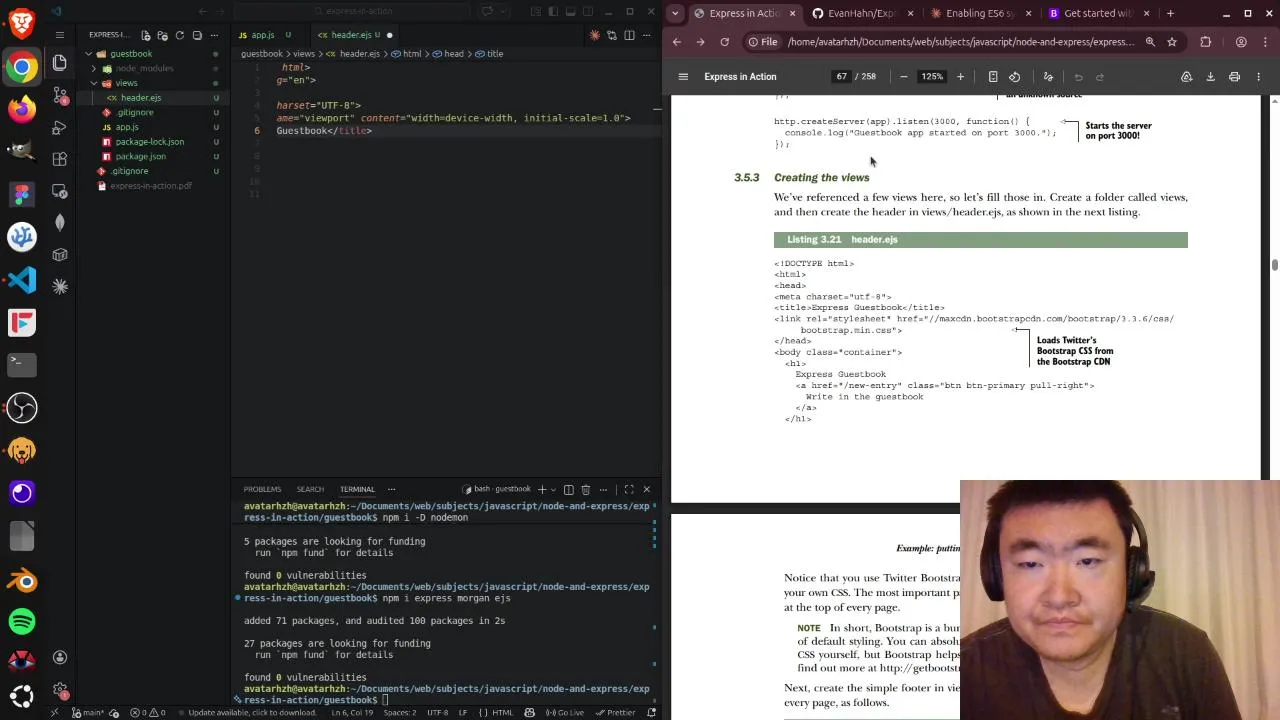Expand the node_modules folder
The height and width of the screenshot is (720, 1280).
point(94,68)
